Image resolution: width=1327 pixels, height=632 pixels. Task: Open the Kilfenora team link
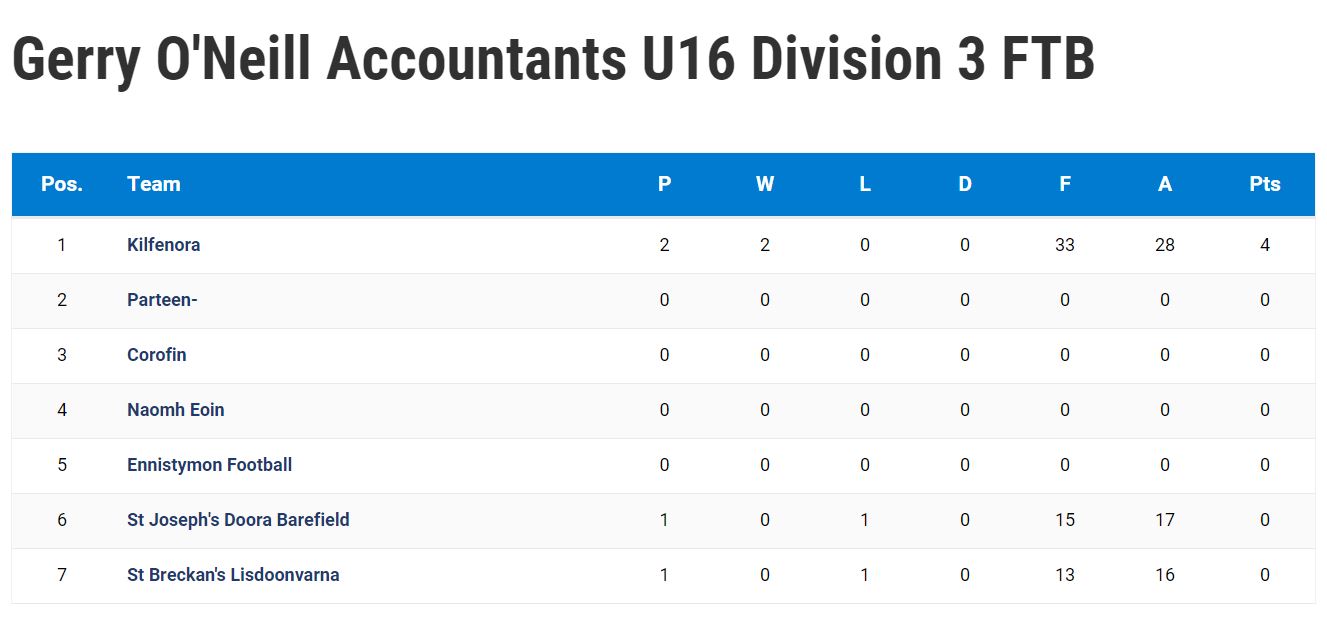coord(163,245)
